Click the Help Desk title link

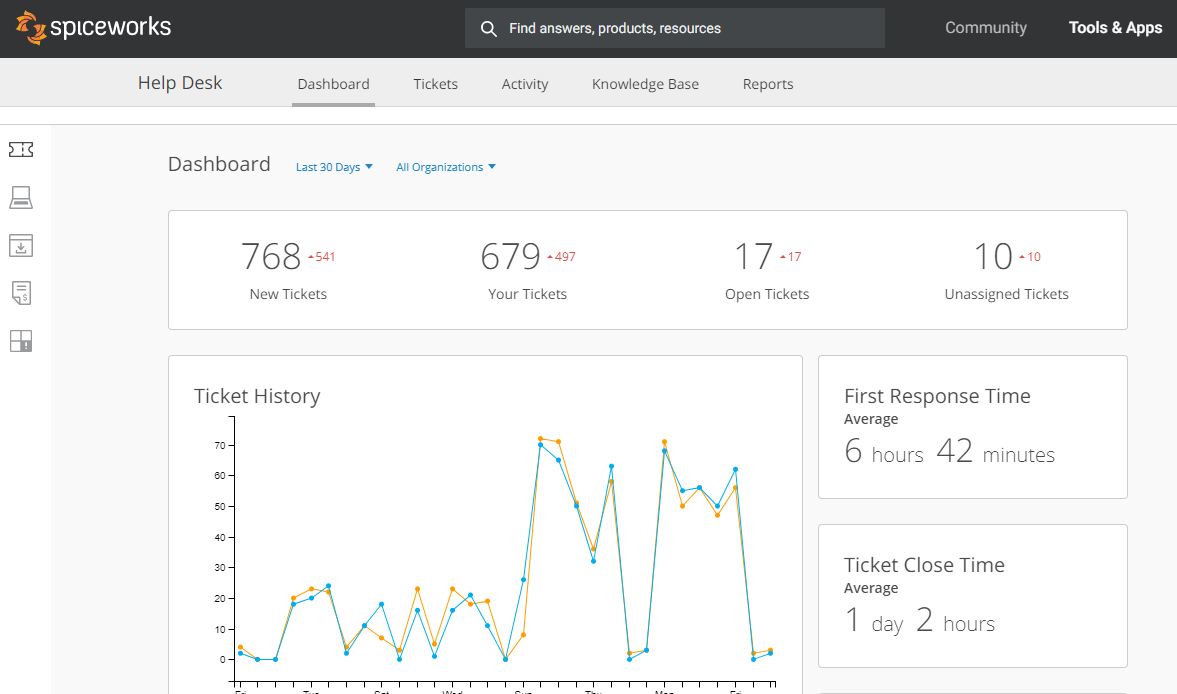(x=180, y=83)
